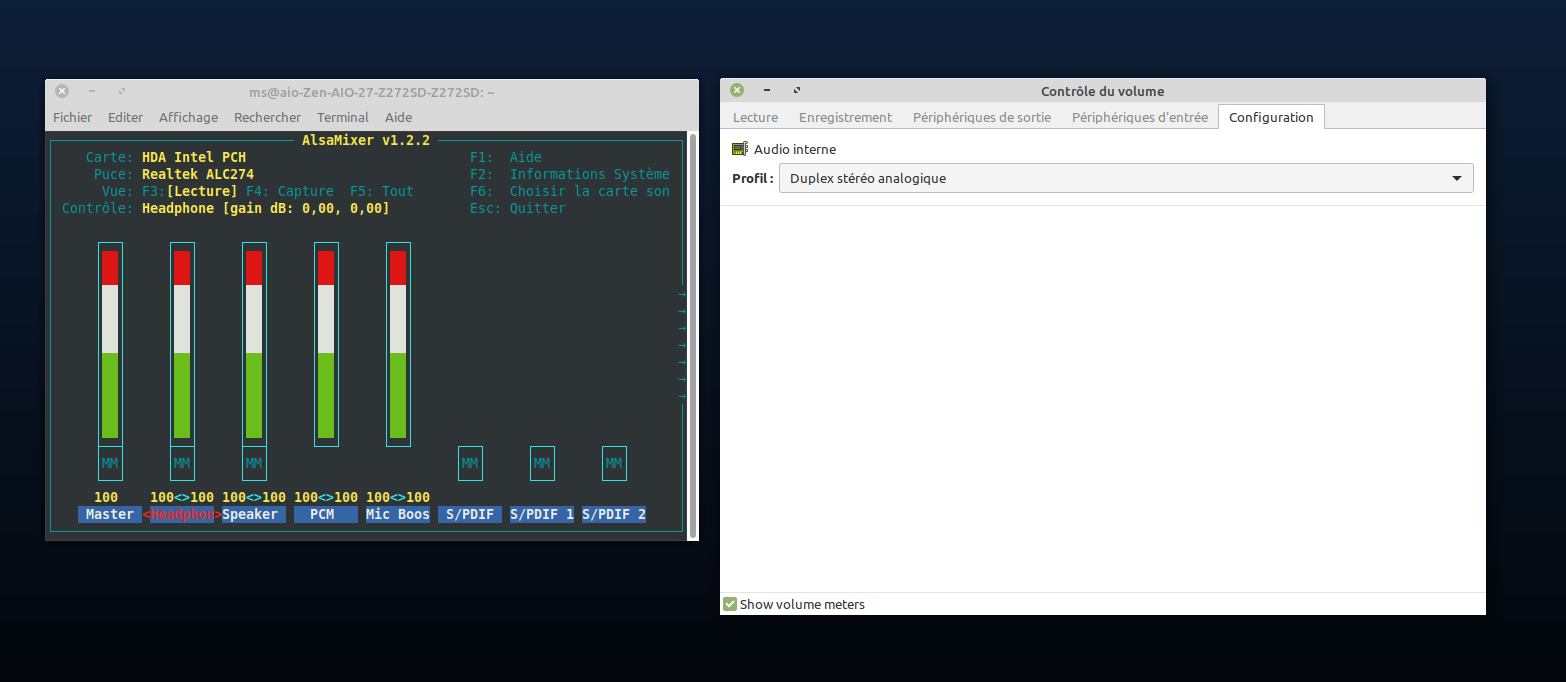Open the Périphériques de sortie tab
This screenshot has height=682, width=1566.
click(981, 117)
